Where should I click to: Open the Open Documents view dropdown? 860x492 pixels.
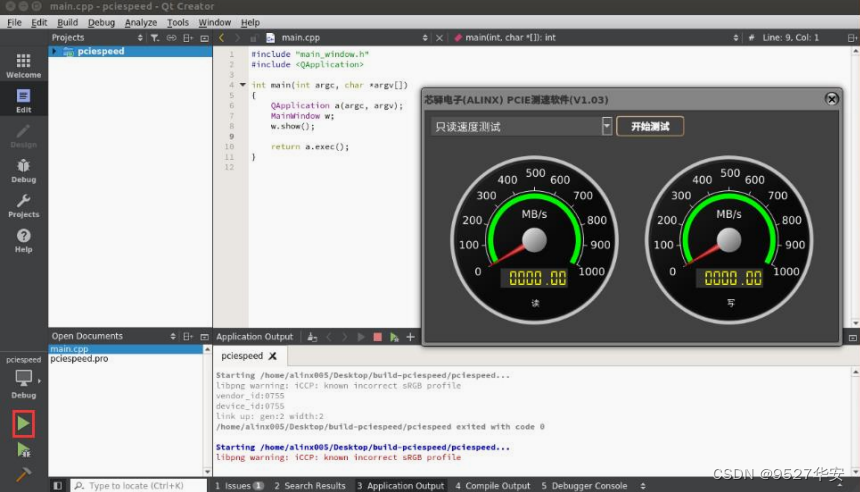tap(173, 336)
